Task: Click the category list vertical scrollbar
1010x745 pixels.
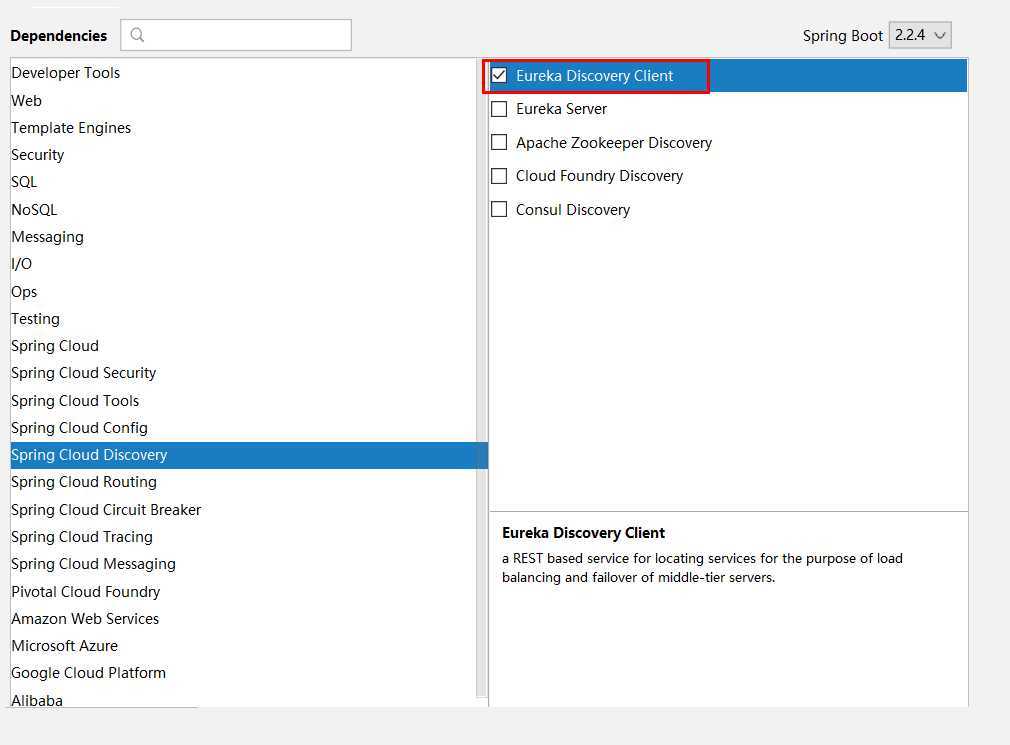Action: pos(482,380)
